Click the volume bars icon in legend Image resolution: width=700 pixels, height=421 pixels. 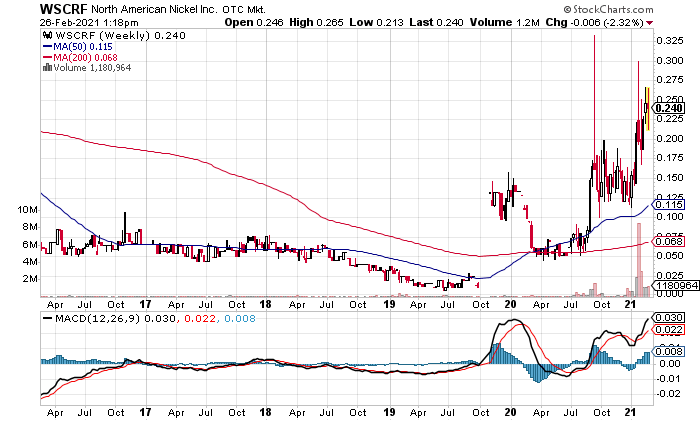47,67
